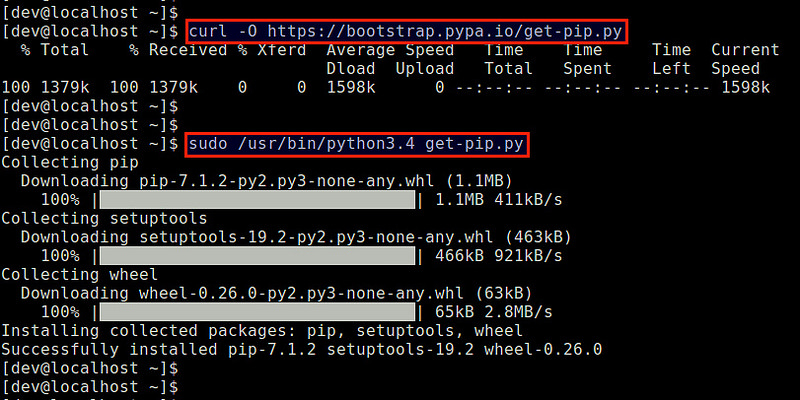The width and height of the screenshot is (800, 400).
Task: Select the "Collecting wheel" output line
Action: (79, 275)
